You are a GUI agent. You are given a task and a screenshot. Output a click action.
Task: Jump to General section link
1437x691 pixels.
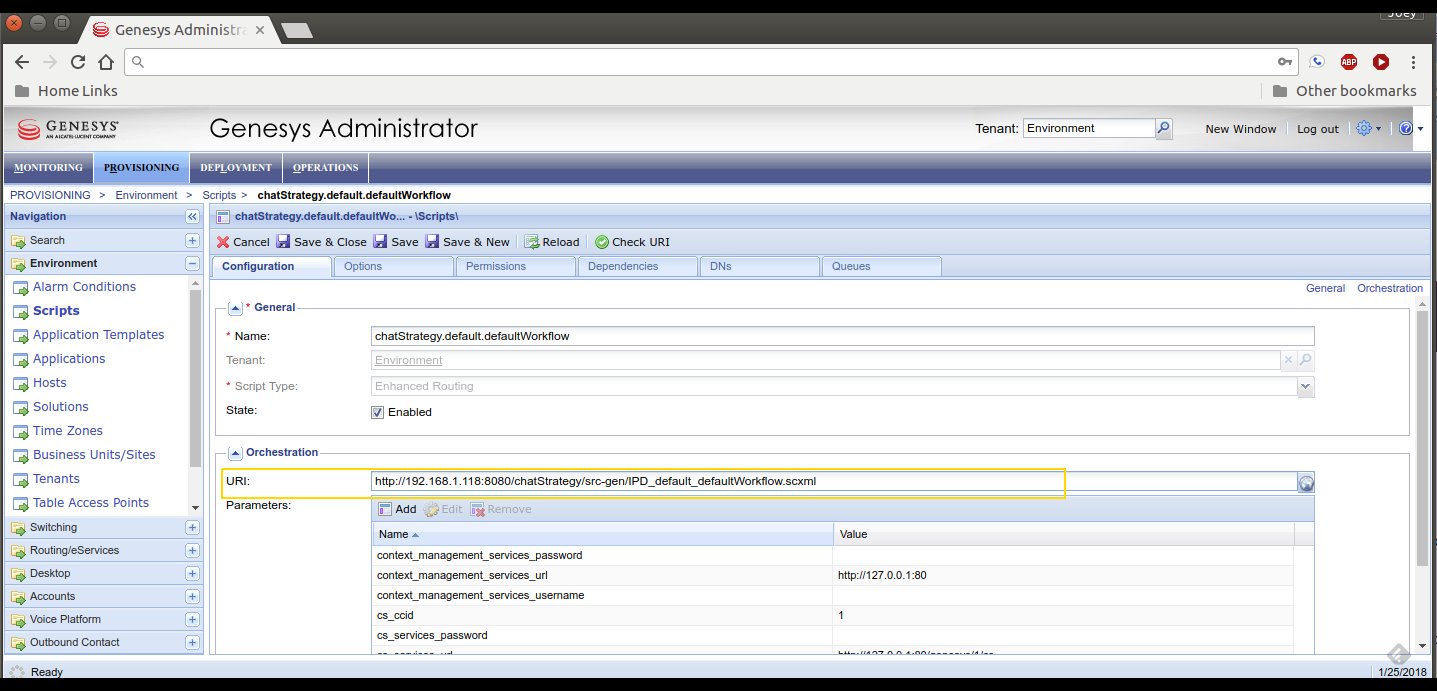tap(1325, 288)
